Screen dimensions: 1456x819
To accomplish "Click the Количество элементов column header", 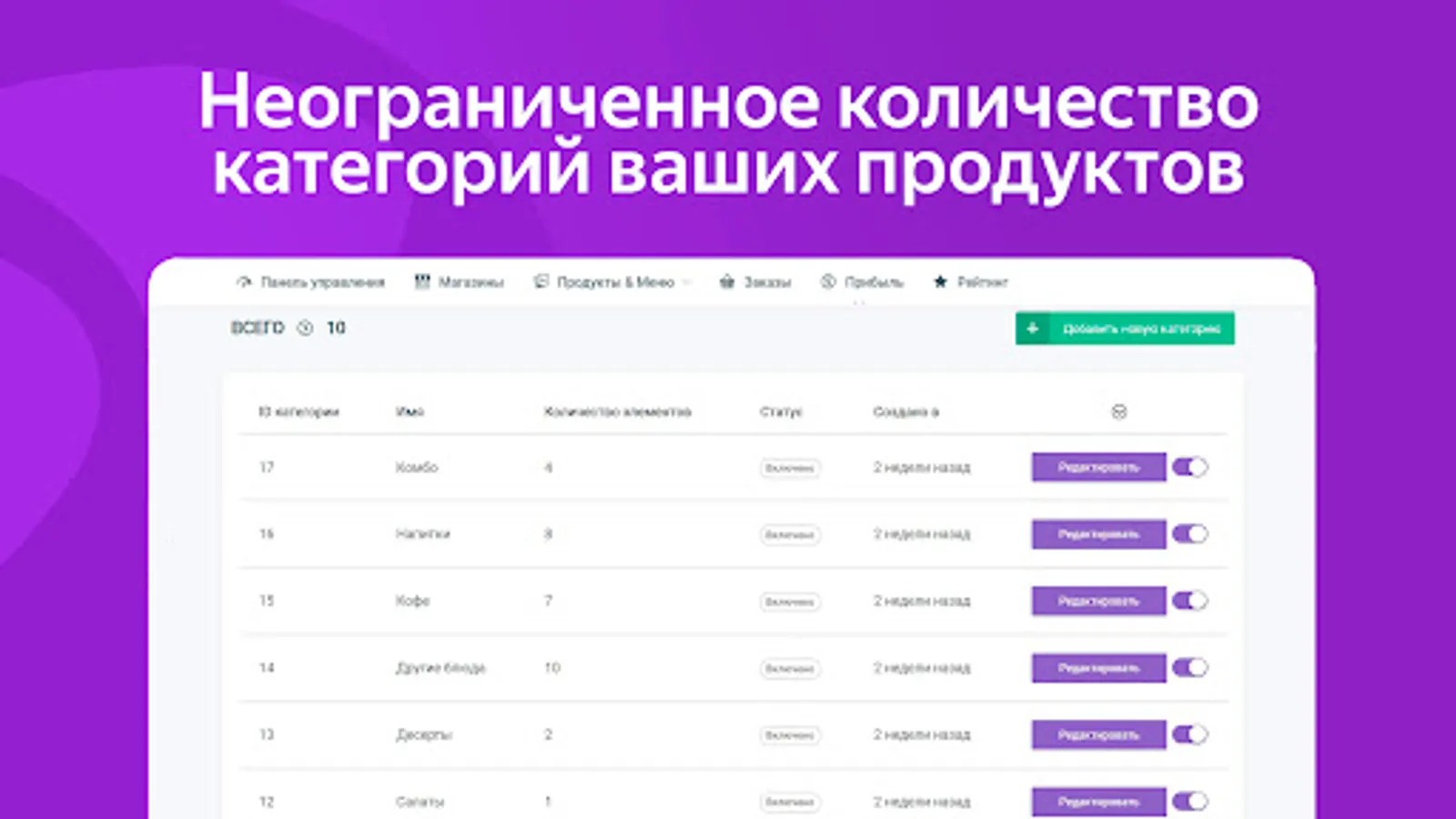I will [618, 411].
